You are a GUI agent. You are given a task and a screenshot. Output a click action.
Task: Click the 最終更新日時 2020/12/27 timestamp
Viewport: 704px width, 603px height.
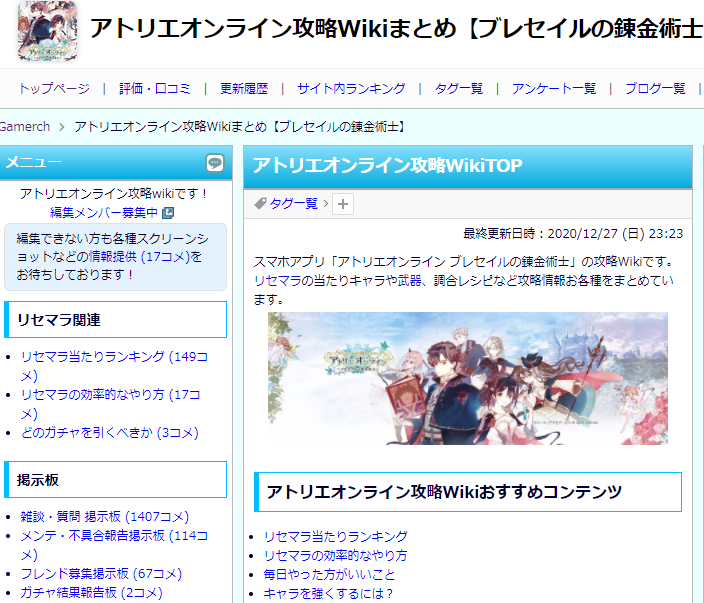point(573,233)
